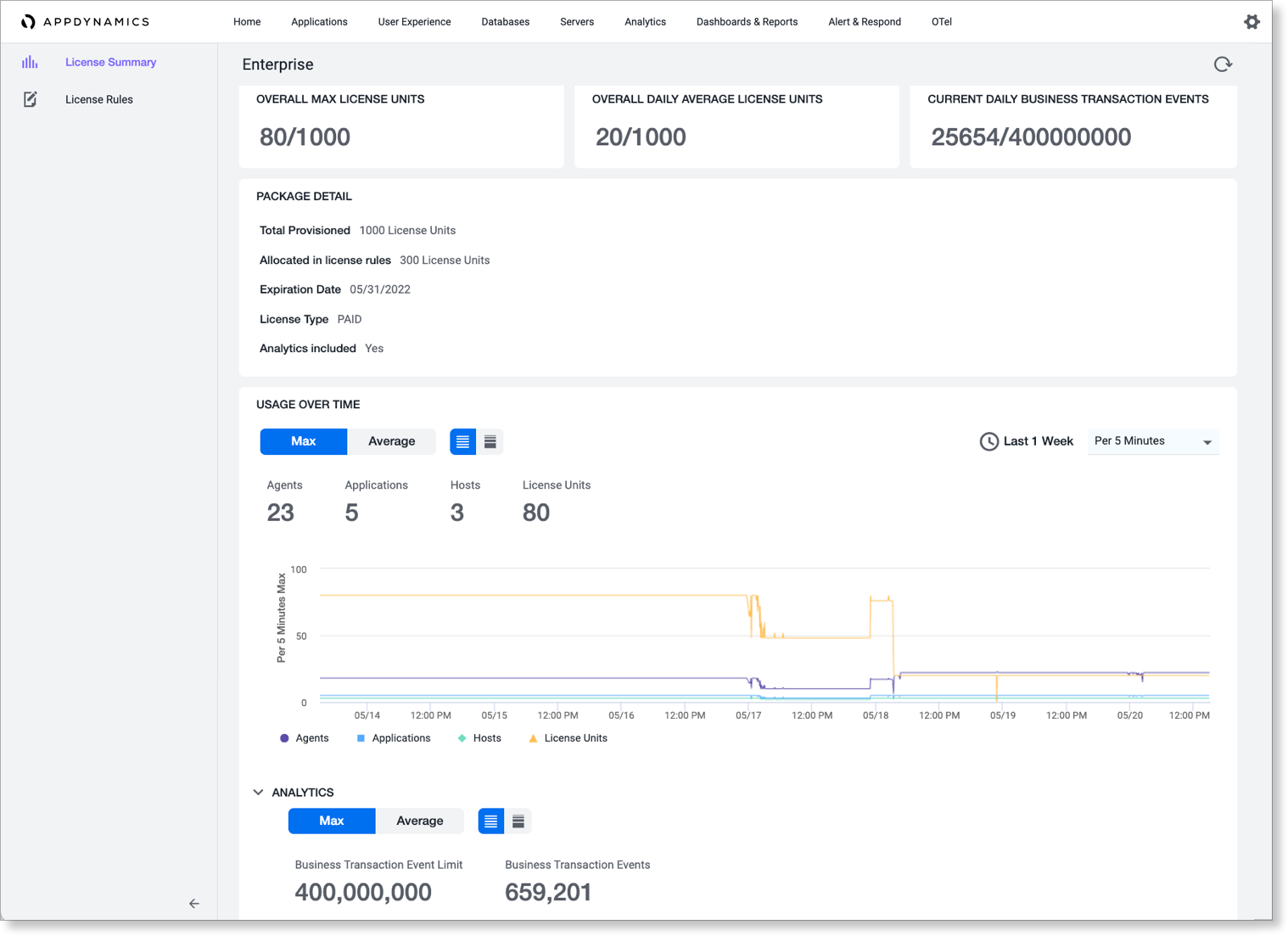Click the 05/19 date label on chart axis

(1003, 715)
